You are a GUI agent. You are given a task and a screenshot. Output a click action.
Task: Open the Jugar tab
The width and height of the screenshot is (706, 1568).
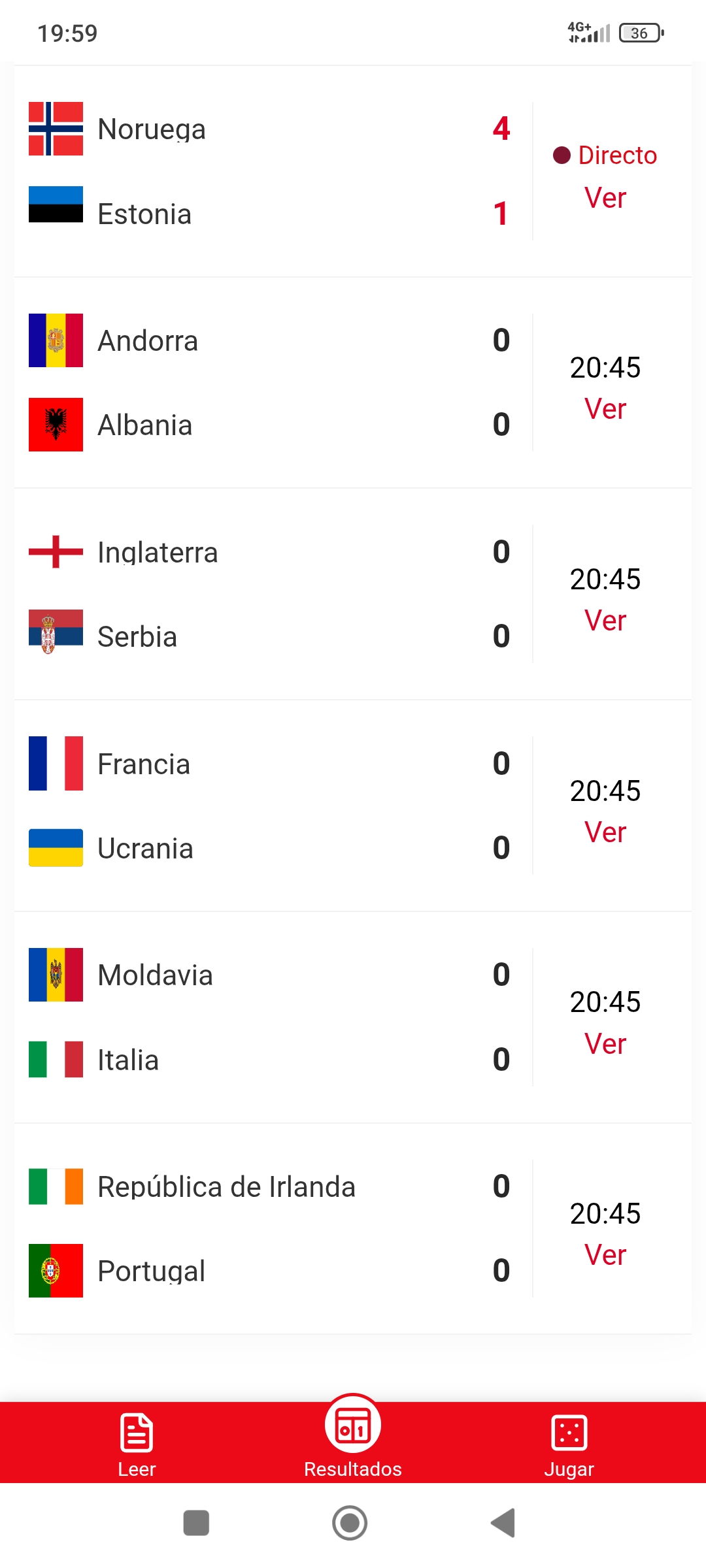(x=569, y=1445)
